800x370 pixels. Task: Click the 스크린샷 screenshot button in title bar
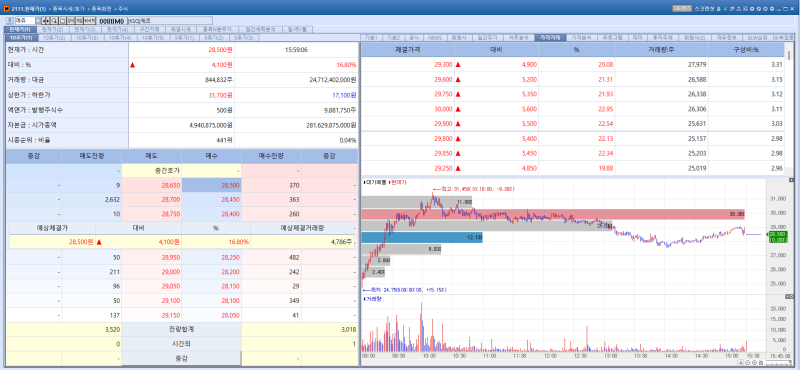point(704,8)
